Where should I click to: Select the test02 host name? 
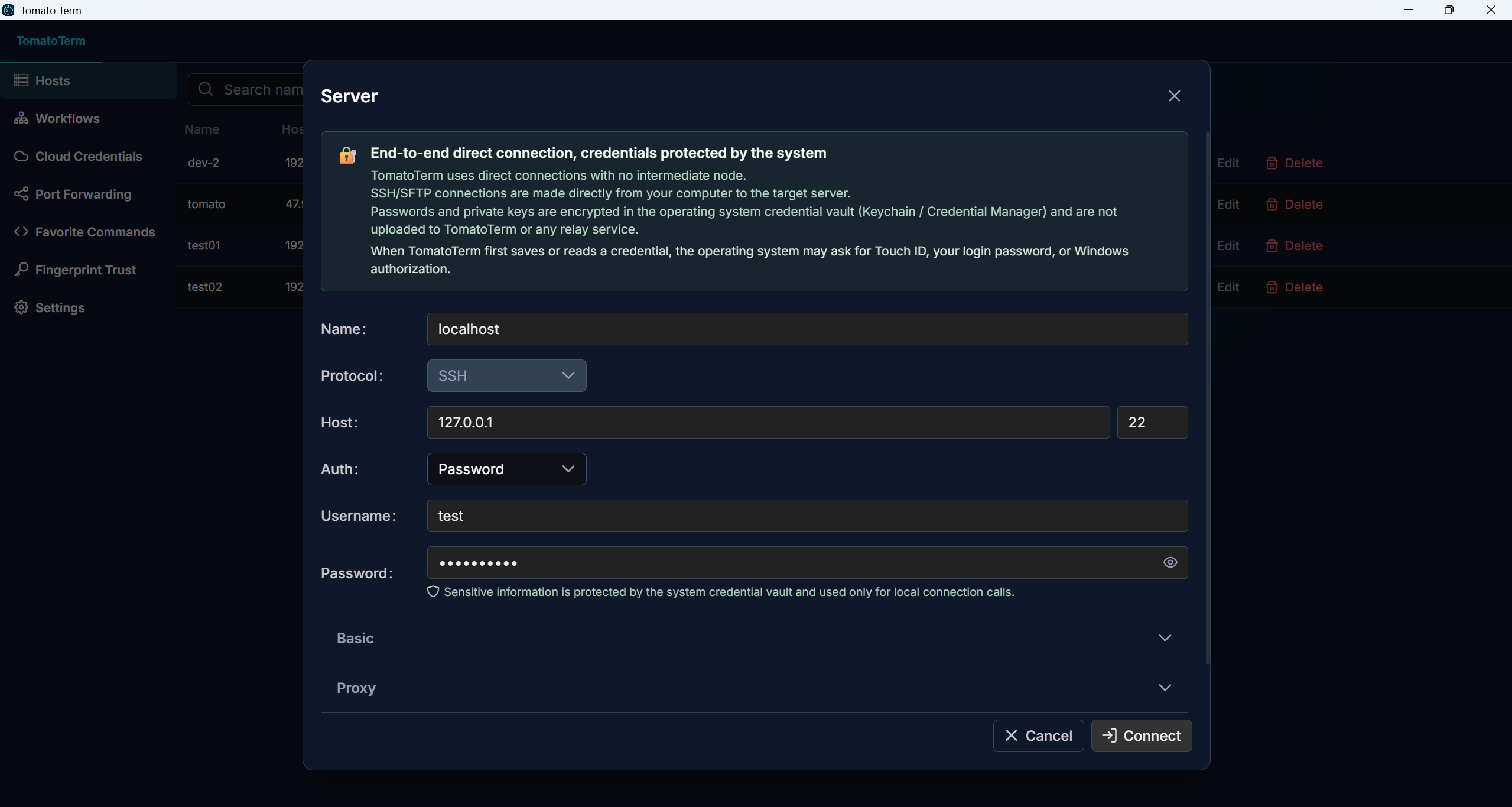pyautogui.click(x=205, y=287)
